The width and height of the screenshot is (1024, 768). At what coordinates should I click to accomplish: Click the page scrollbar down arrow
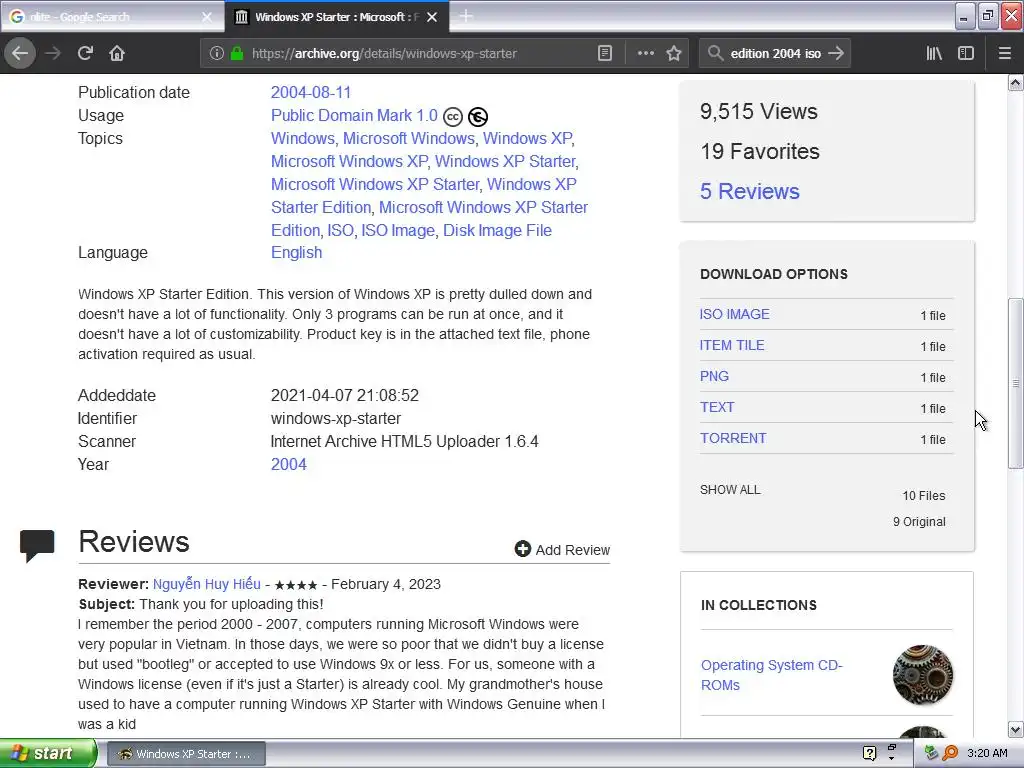pos(1015,729)
